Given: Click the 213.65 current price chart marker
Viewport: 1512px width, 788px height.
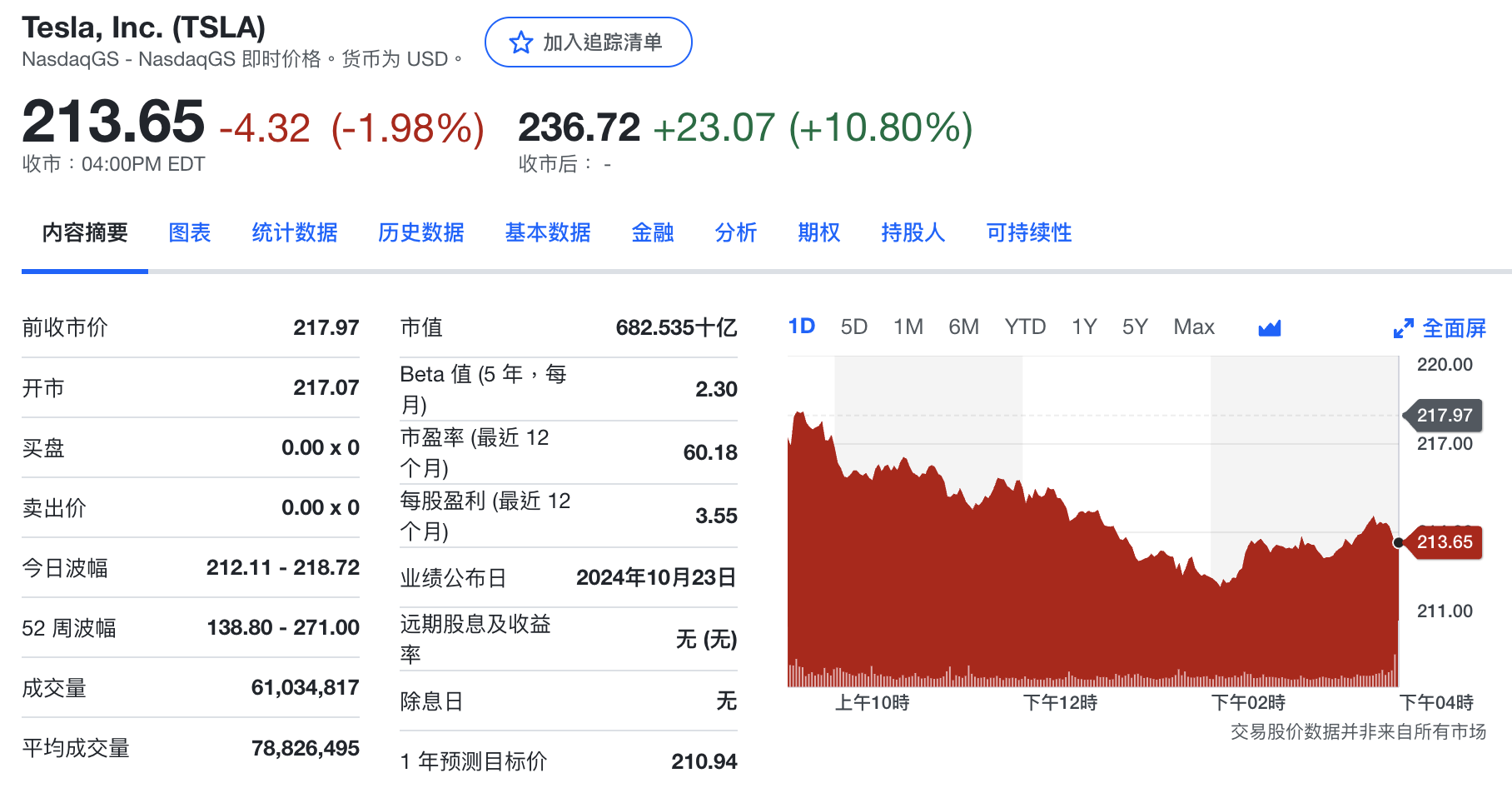Looking at the screenshot, I should 1444,542.
